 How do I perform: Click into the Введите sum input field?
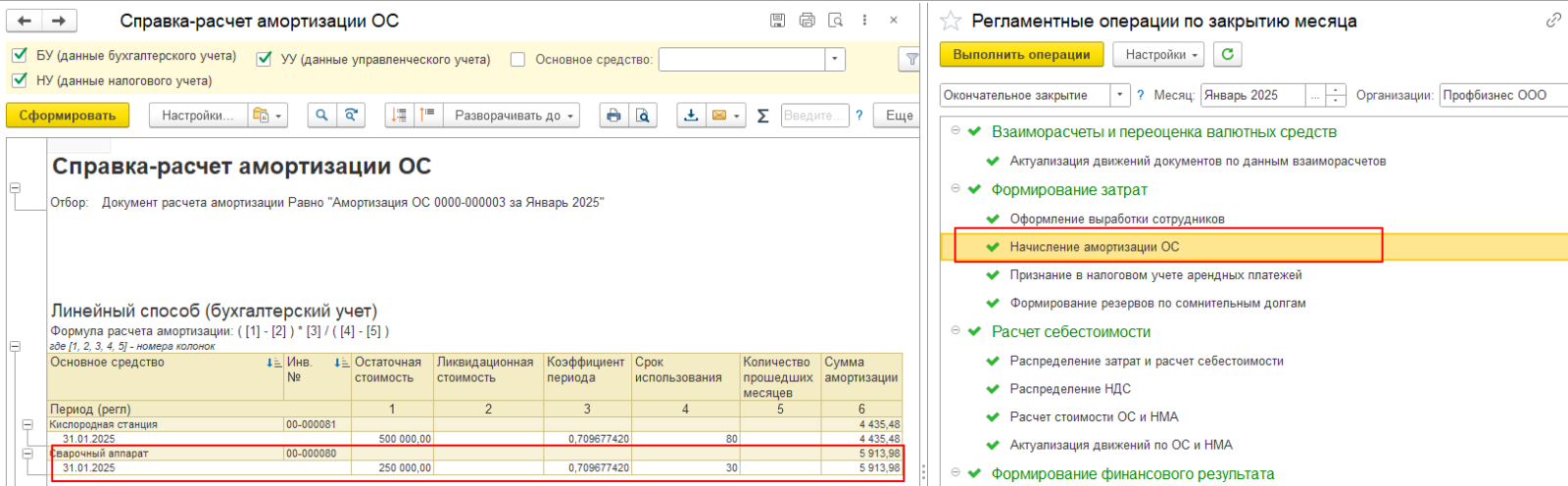pos(814,116)
